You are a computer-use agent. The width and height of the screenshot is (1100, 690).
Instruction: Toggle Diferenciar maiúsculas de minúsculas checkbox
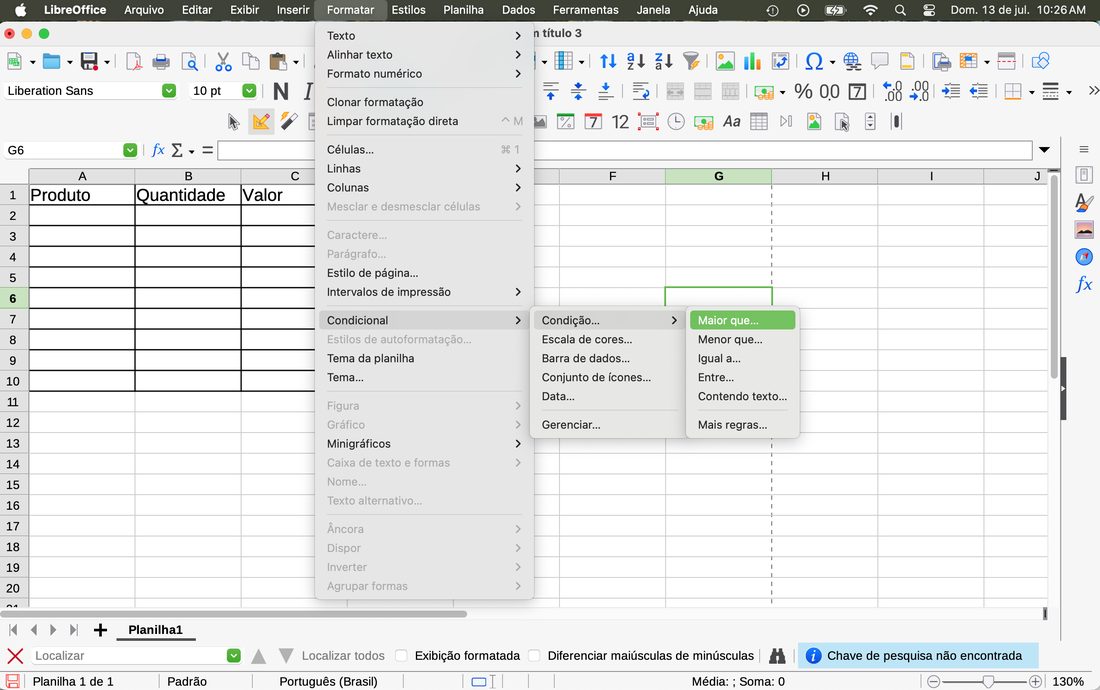click(x=535, y=656)
